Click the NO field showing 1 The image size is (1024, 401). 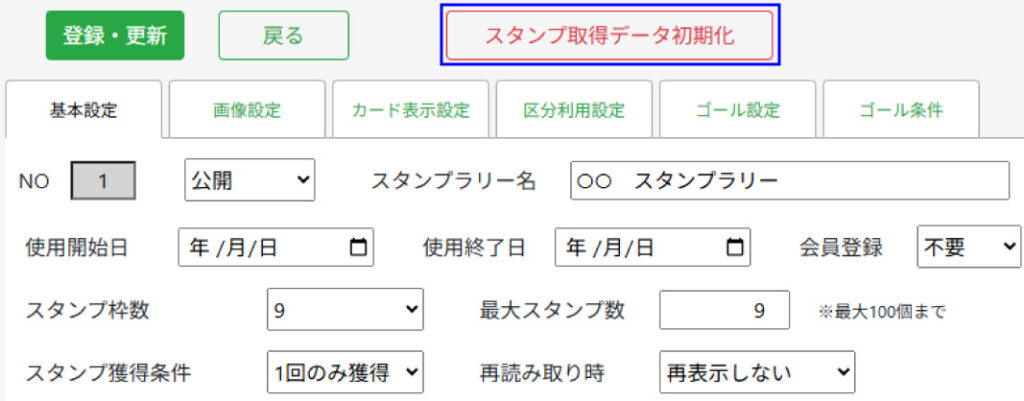click(x=103, y=181)
